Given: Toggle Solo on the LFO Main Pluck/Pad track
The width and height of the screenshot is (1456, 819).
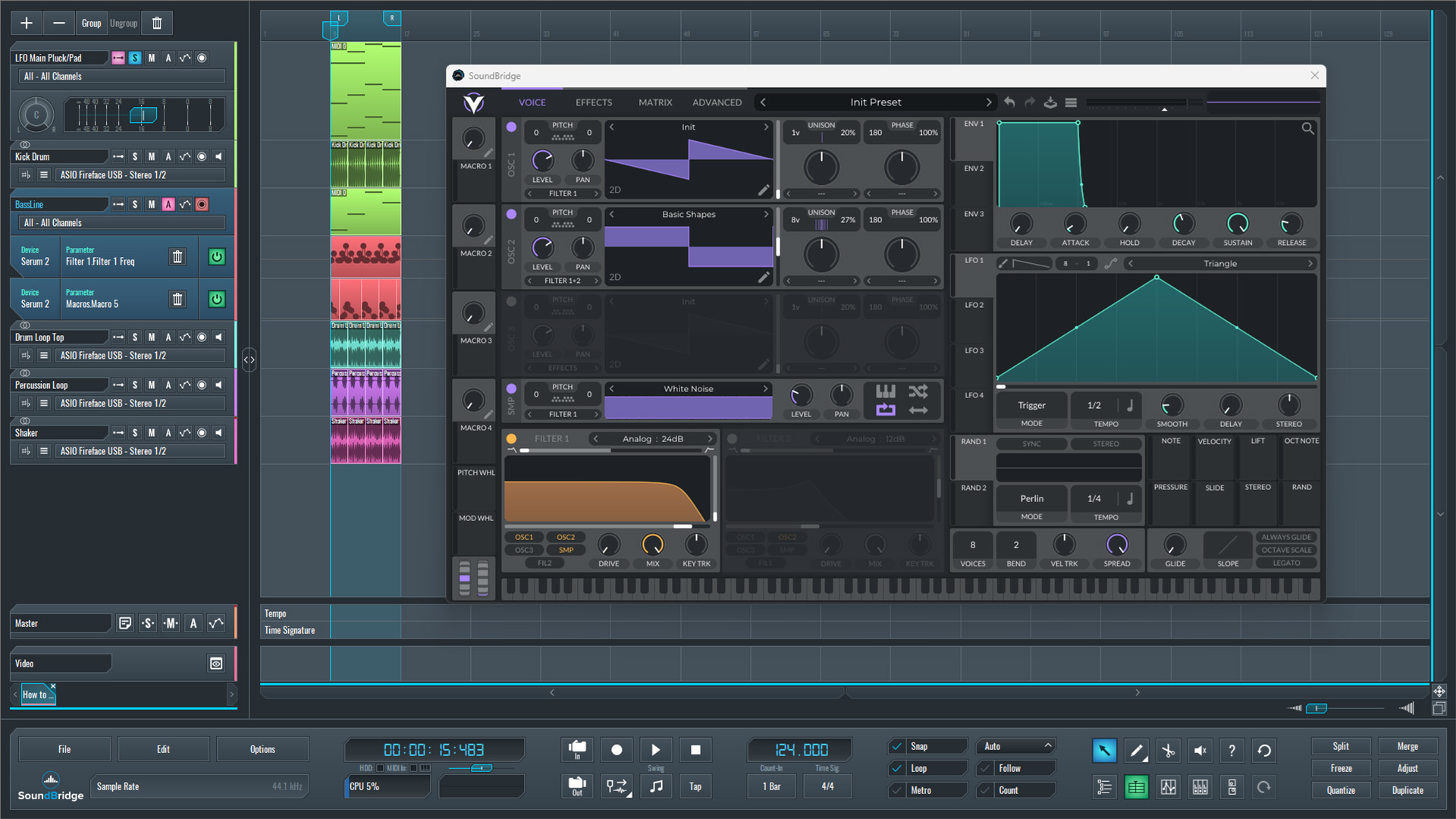Looking at the screenshot, I should pos(135,58).
